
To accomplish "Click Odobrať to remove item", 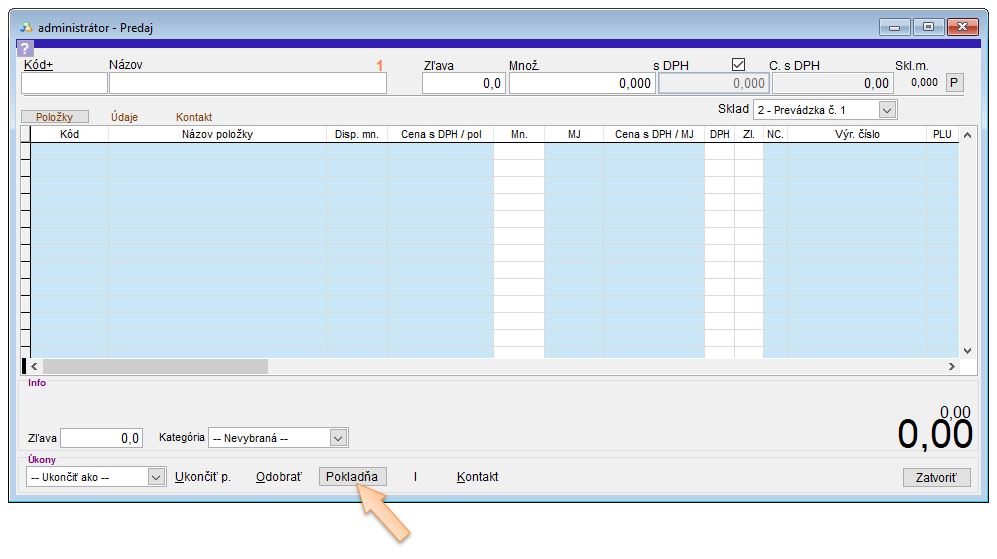I will pyautogui.click(x=278, y=477).
